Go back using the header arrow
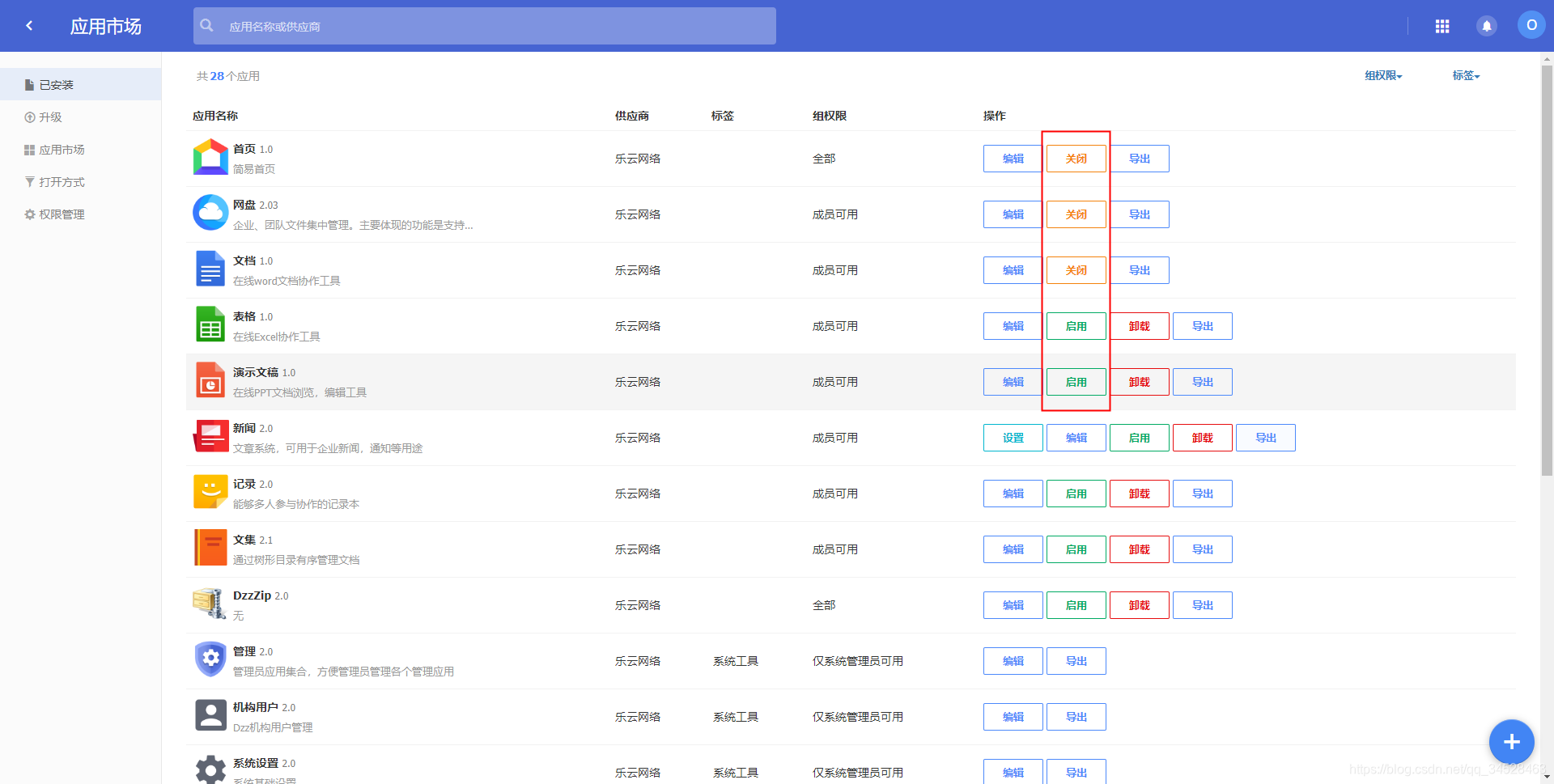Screen dimensions: 1554x784 [29, 26]
